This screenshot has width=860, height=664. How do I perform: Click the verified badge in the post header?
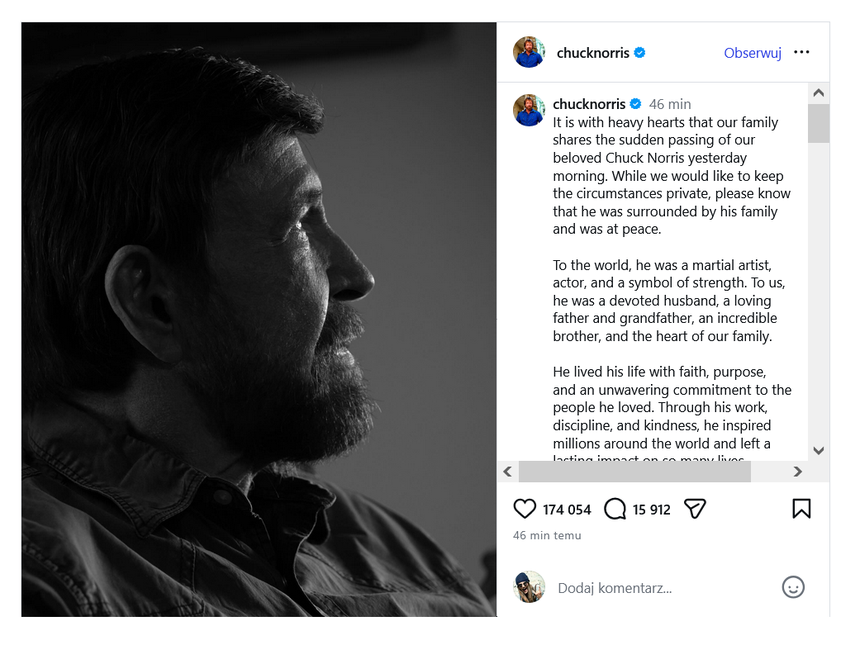[x=640, y=53]
